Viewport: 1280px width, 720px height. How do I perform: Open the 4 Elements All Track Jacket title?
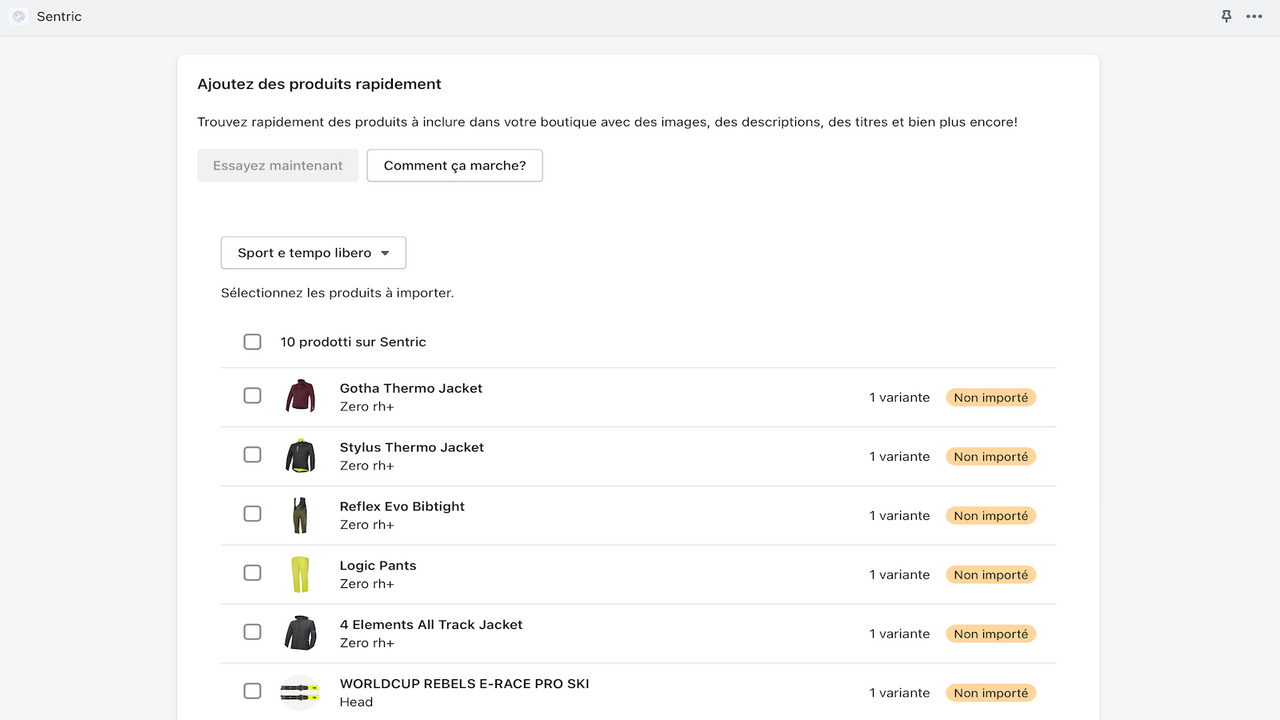pos(431,624)
